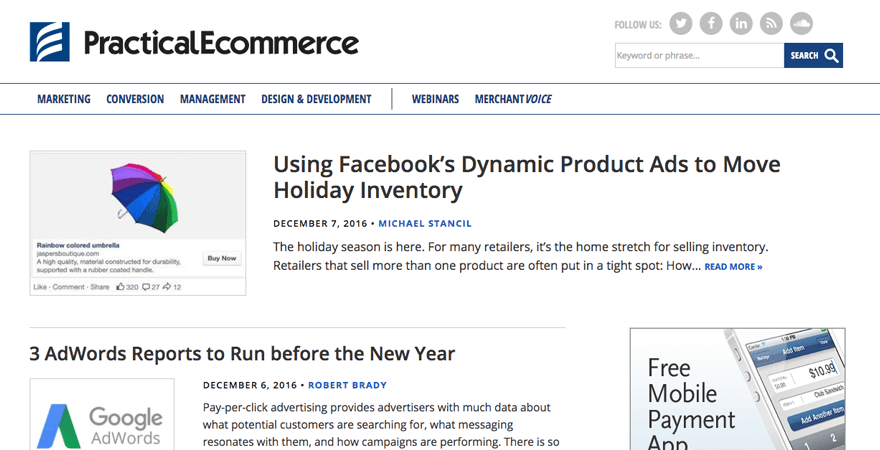Click the SoundCloud follow icon
880x450 pixels.
(x=801, y=23)
